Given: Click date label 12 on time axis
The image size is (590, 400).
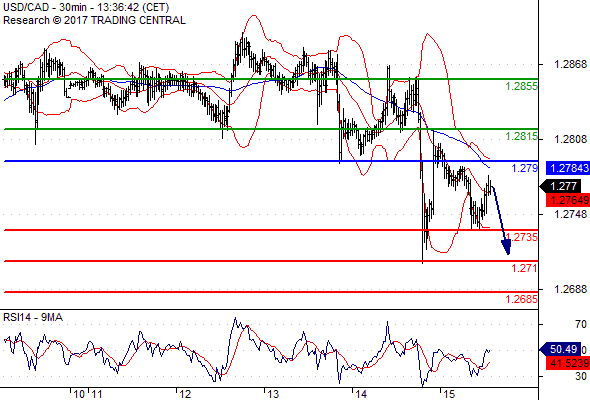Looking at the screenshot, I should click(x=185, y=394).
